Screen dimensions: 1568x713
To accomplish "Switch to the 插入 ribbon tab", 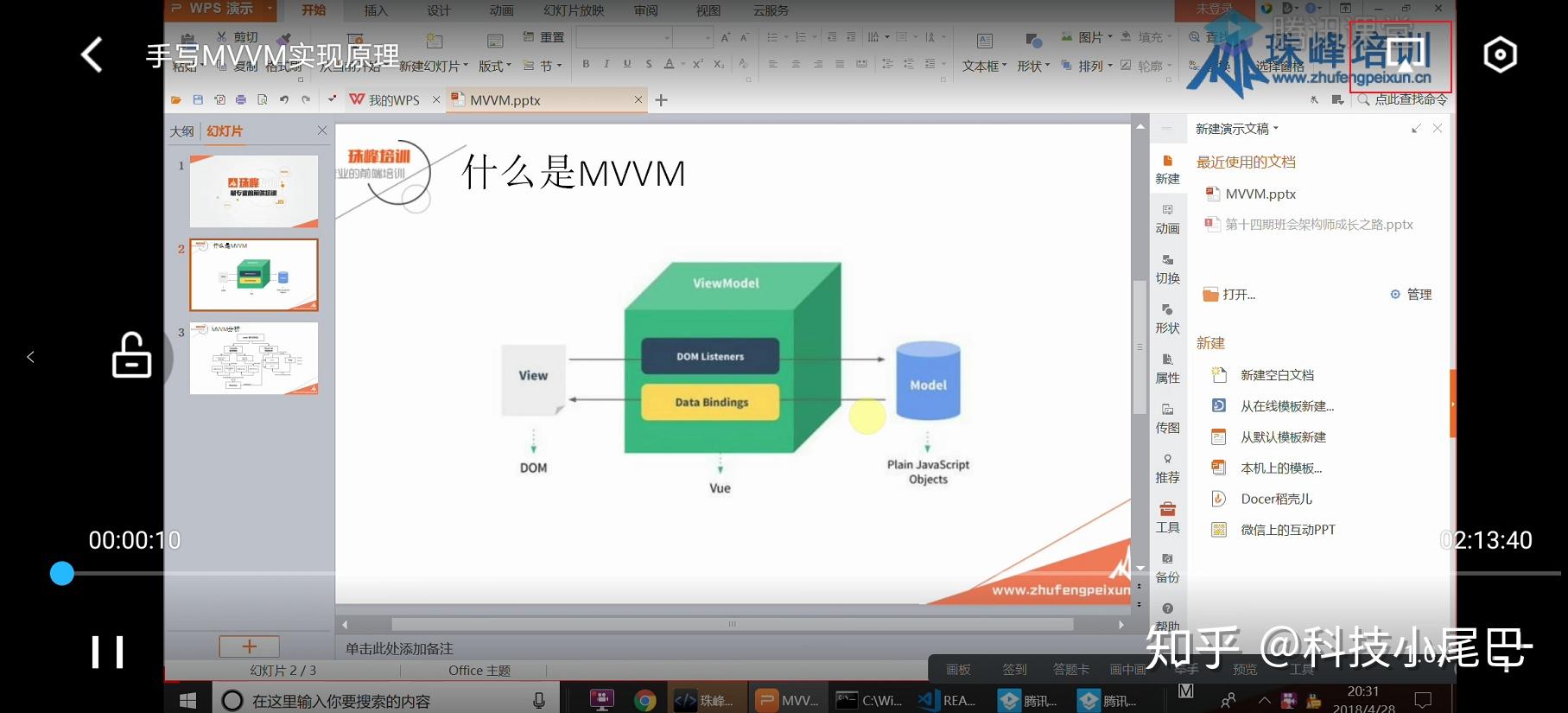I will (376, 10).
